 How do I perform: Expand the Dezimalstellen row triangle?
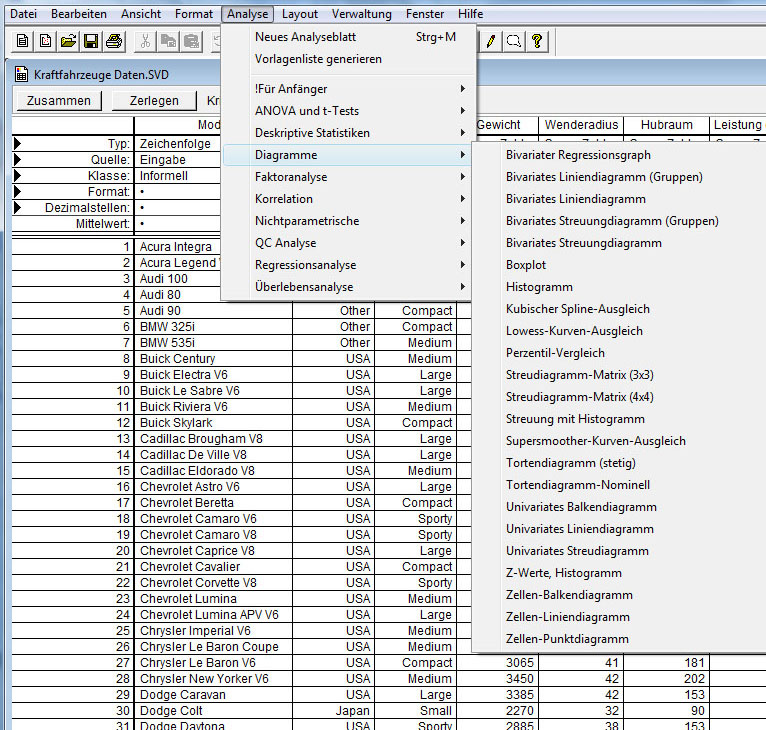pyautogui.click(x=18, y=208)
